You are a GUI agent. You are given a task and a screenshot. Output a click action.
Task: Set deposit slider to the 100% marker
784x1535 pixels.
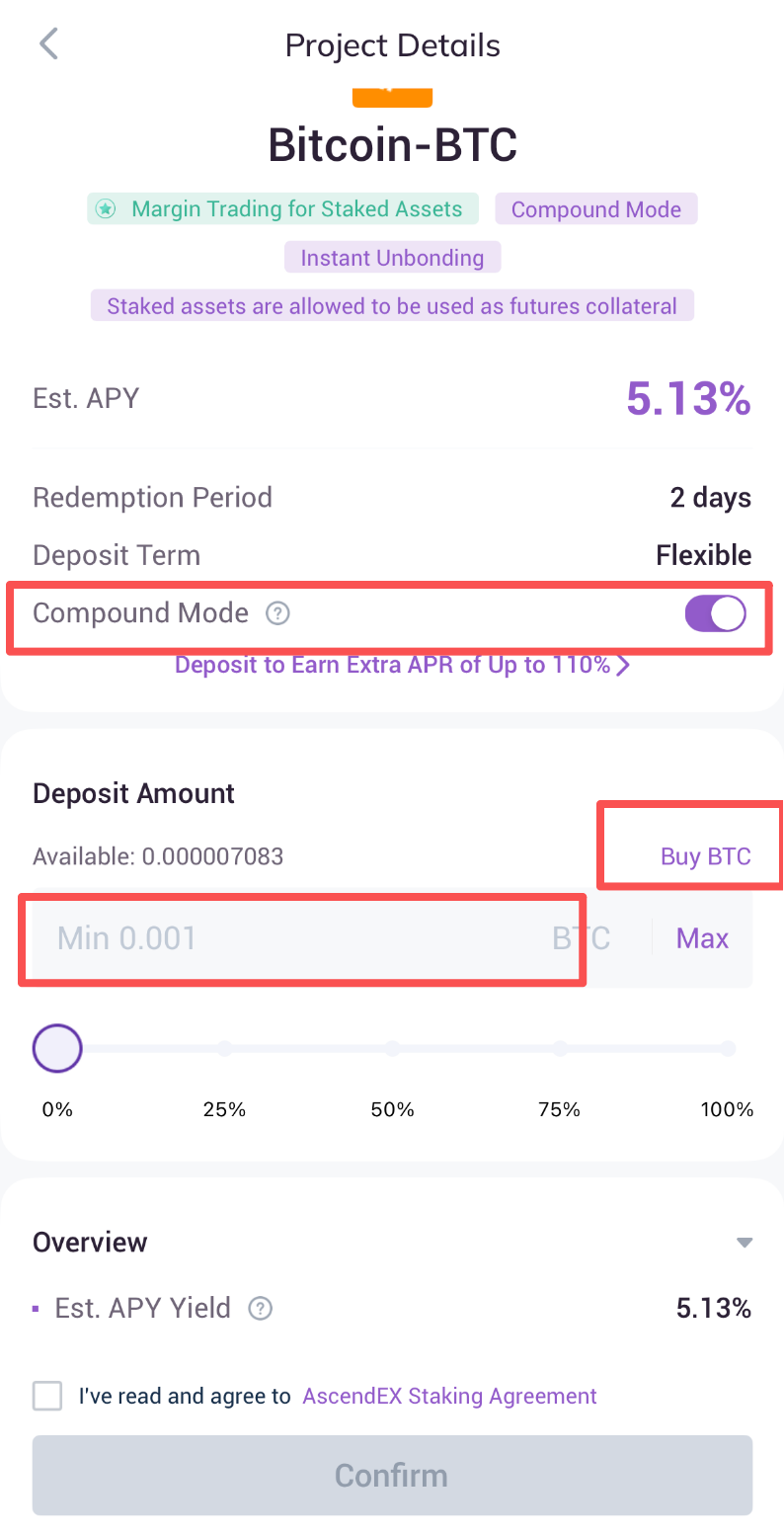click(728, 1049)
